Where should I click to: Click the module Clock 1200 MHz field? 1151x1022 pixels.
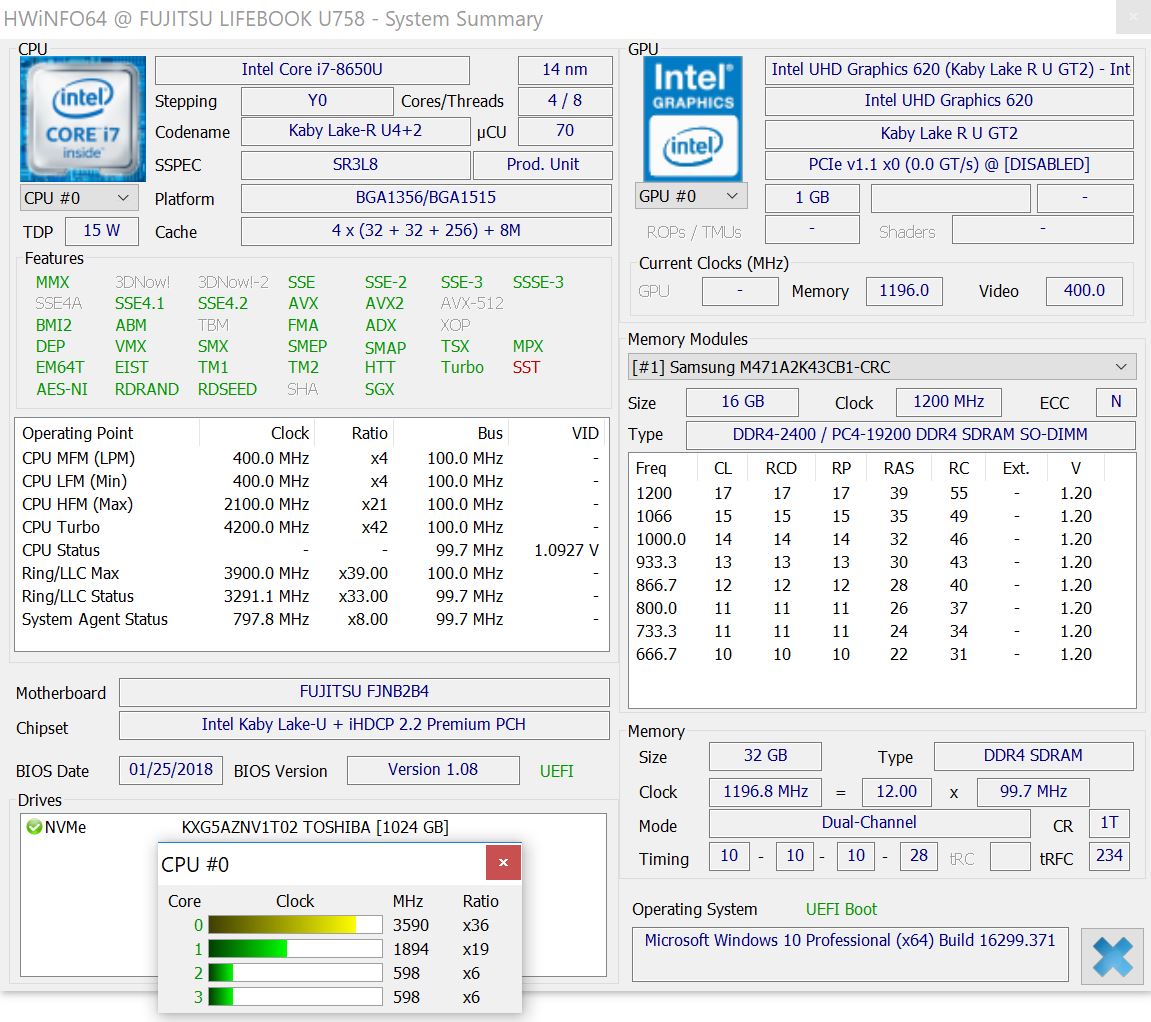tap(948, 402)
